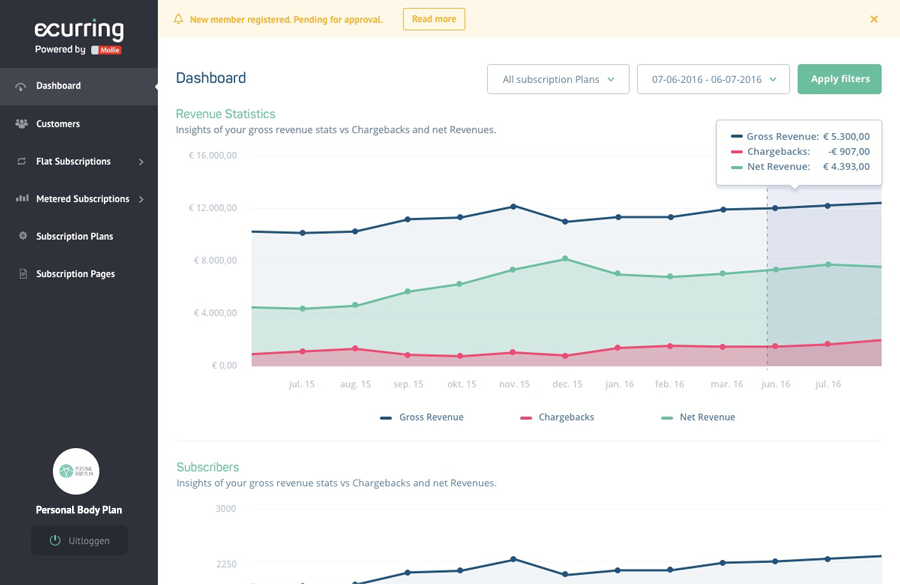Expand the Flat Subscriptions submenu arrow

(141, 162)
